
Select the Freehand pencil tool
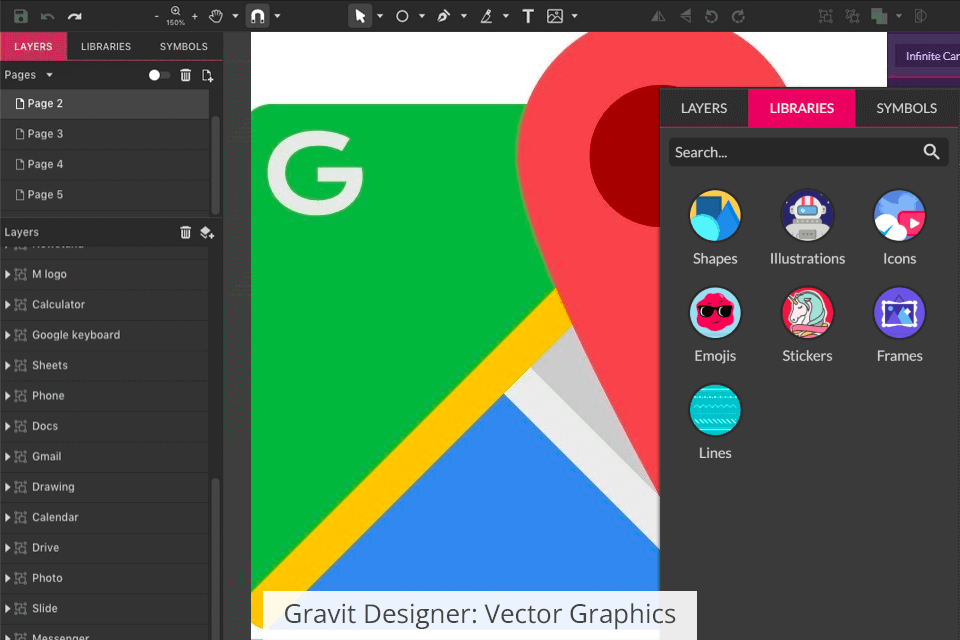[487, 17]
